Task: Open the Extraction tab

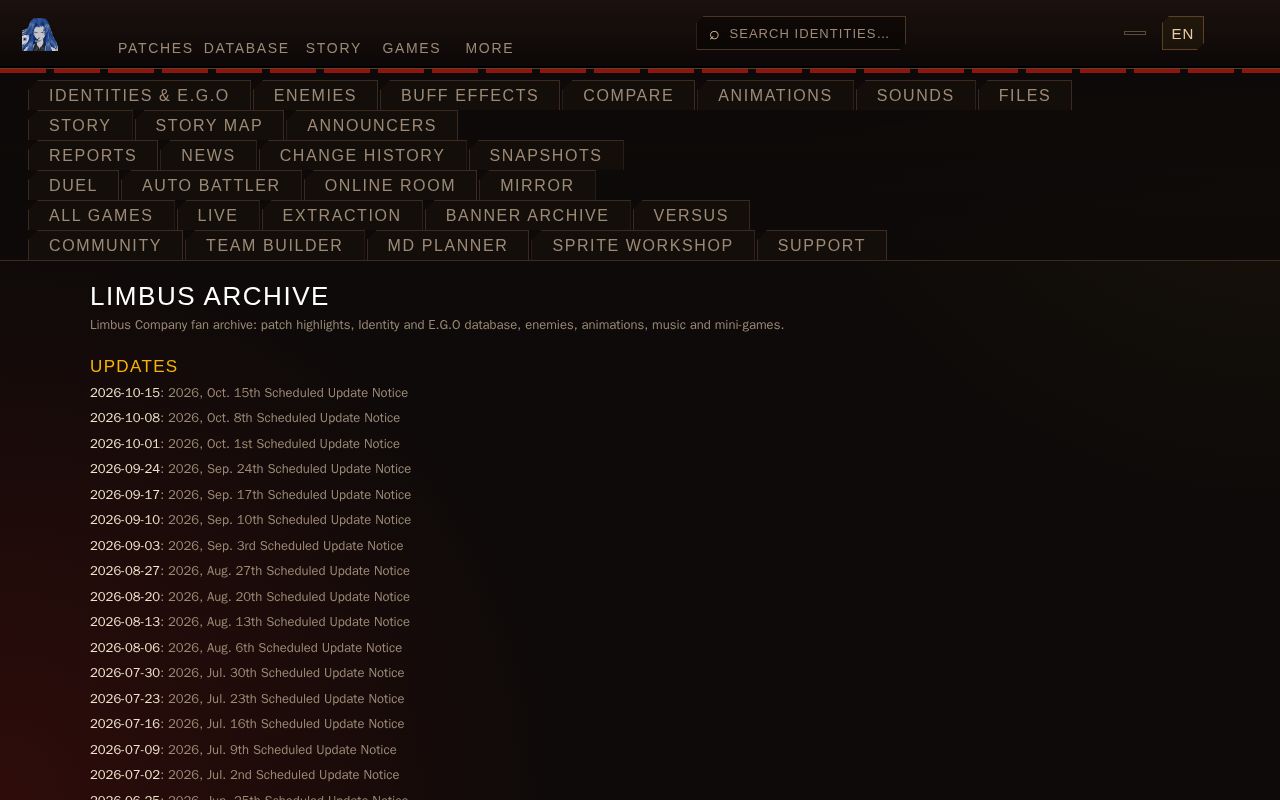Action: (x=341, y=215)
